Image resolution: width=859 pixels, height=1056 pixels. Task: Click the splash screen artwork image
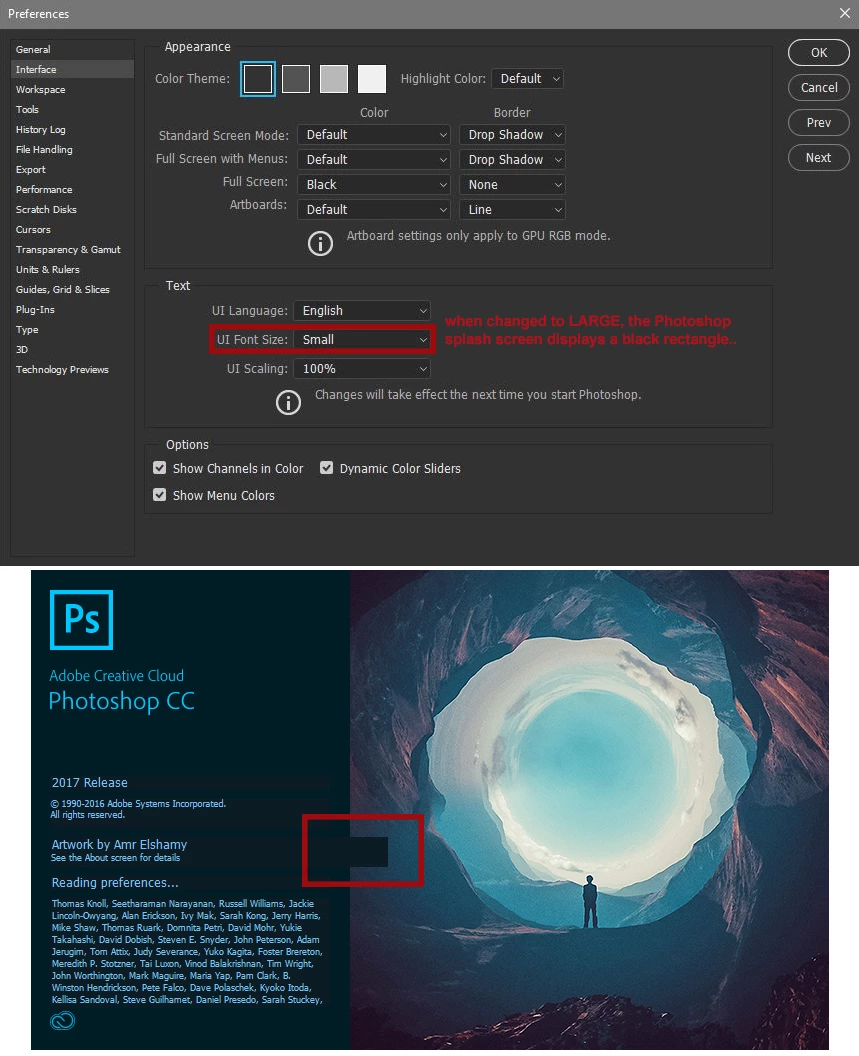[590, 810]
